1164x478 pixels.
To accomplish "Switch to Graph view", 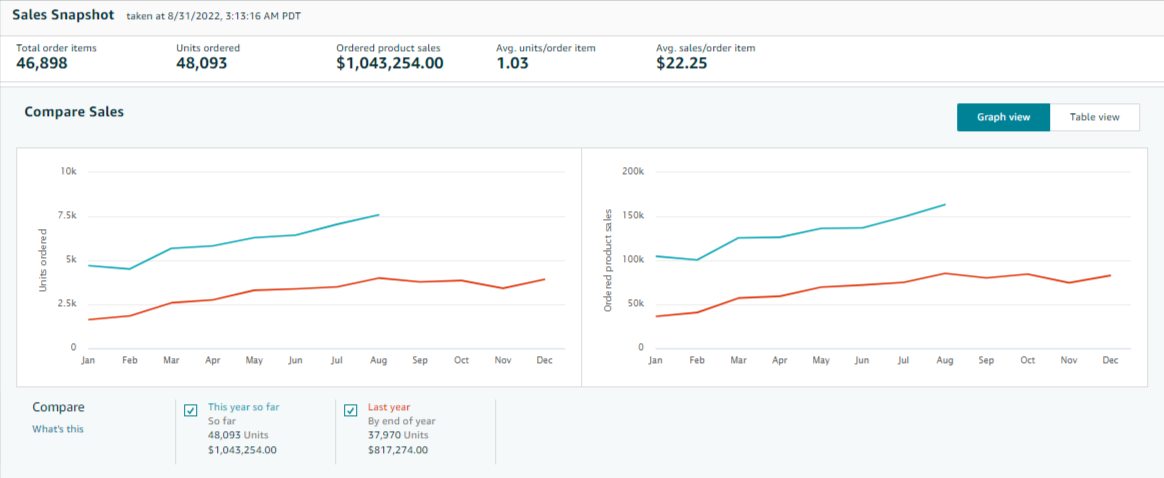I will click(x=1003, y=117).
